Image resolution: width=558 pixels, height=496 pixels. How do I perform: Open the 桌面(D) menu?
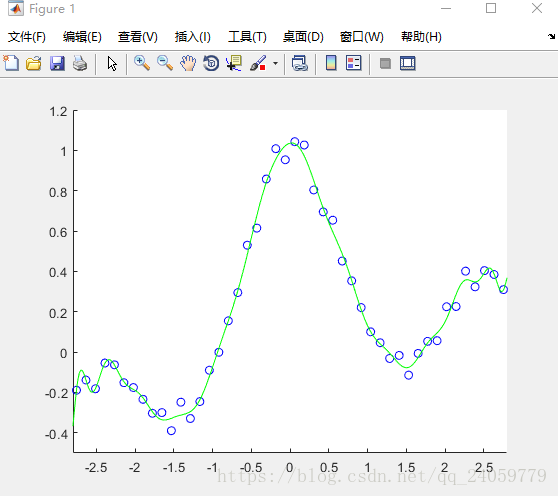[303, 37]
